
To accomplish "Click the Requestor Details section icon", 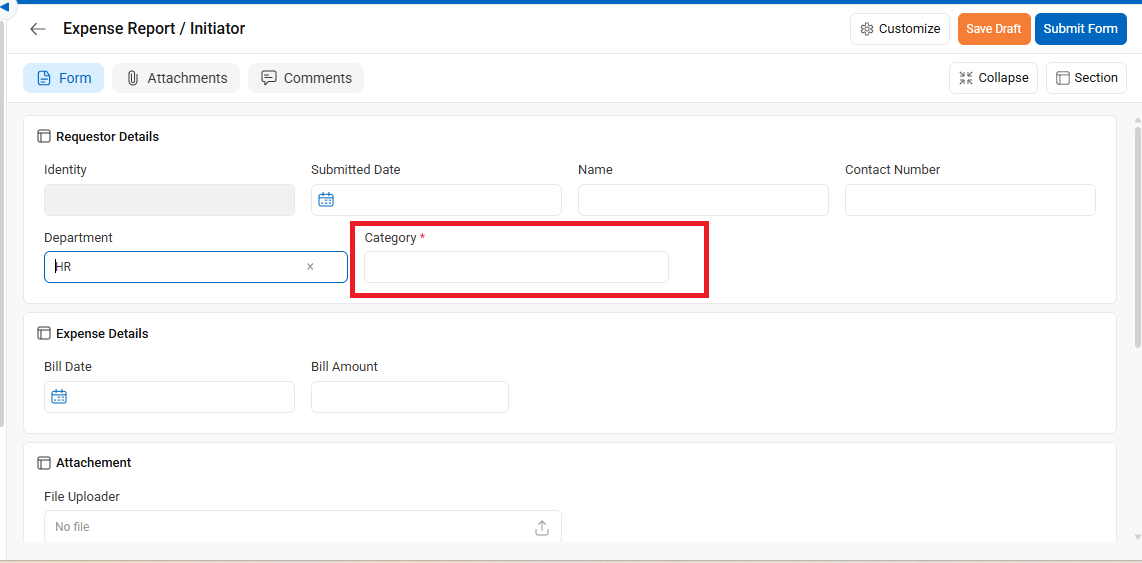I will 44,136.
